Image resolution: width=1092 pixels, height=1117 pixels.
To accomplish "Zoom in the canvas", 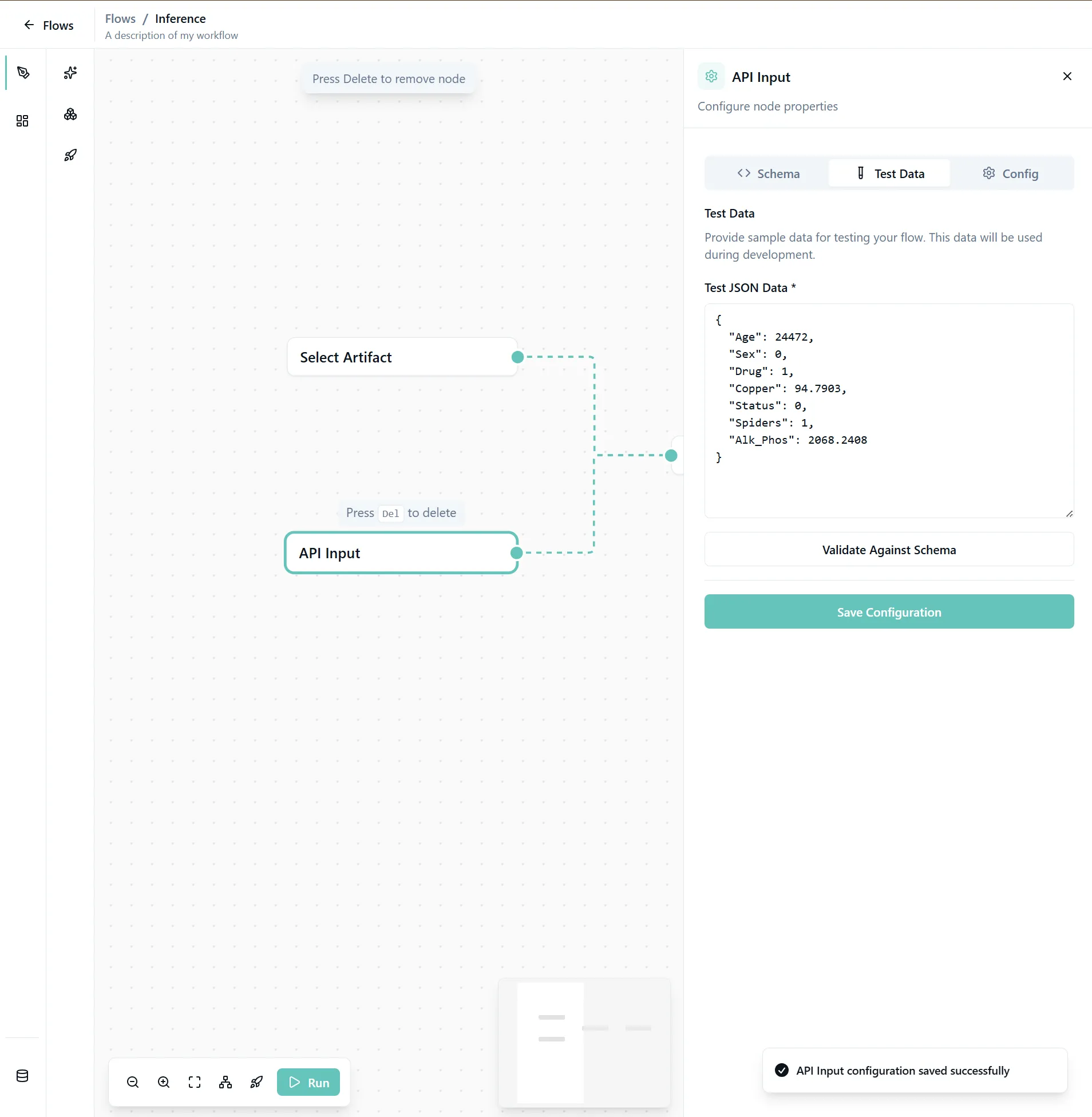I will click(x=164, y=1082).
